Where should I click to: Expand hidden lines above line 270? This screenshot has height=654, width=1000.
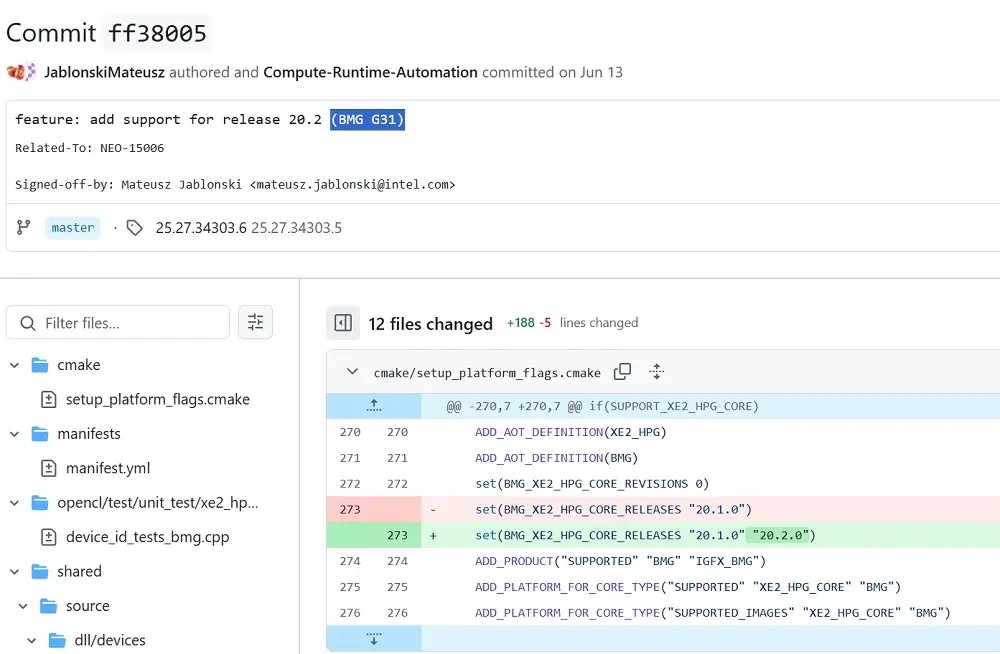click(373, 406)
